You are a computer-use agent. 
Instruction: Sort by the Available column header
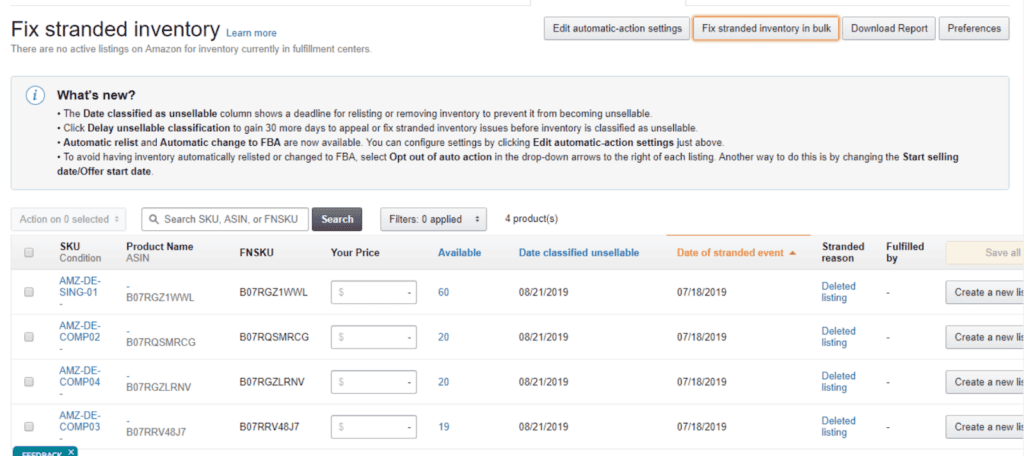[x=459, y=253]
